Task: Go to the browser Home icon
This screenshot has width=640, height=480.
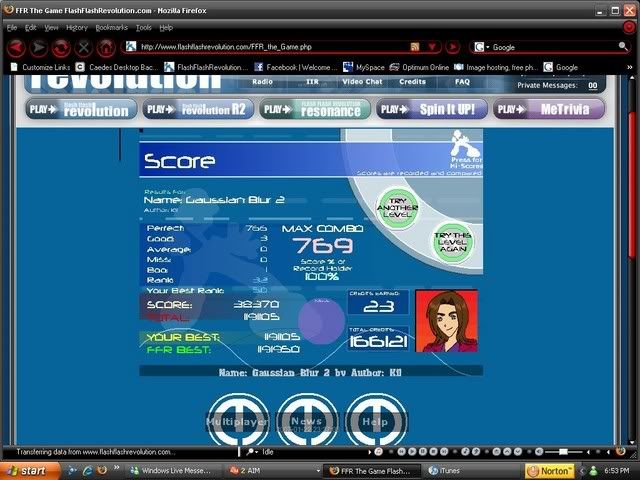Action: click(x=107, y=47)
